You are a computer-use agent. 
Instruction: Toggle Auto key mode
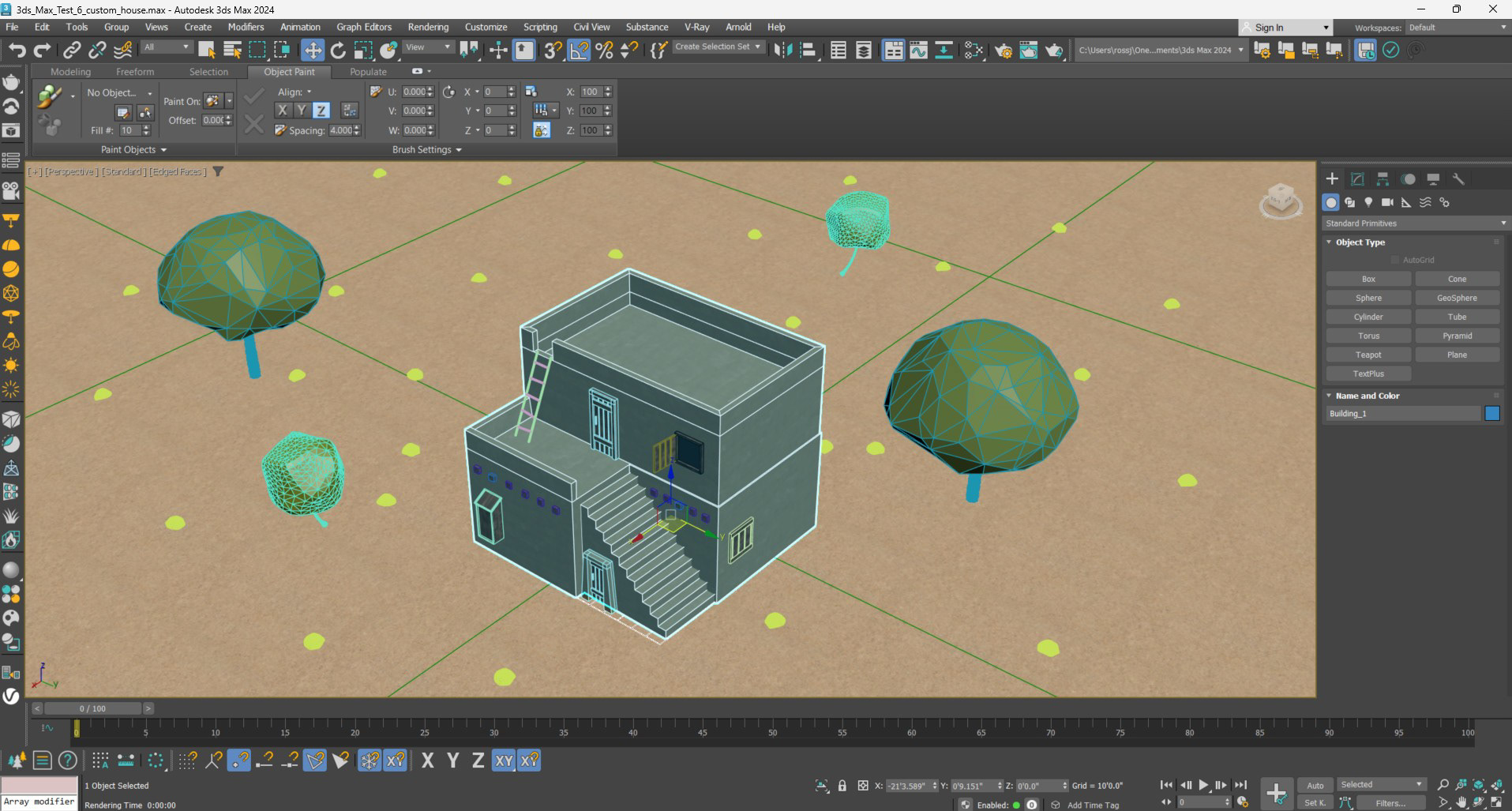click(1315, 785)
